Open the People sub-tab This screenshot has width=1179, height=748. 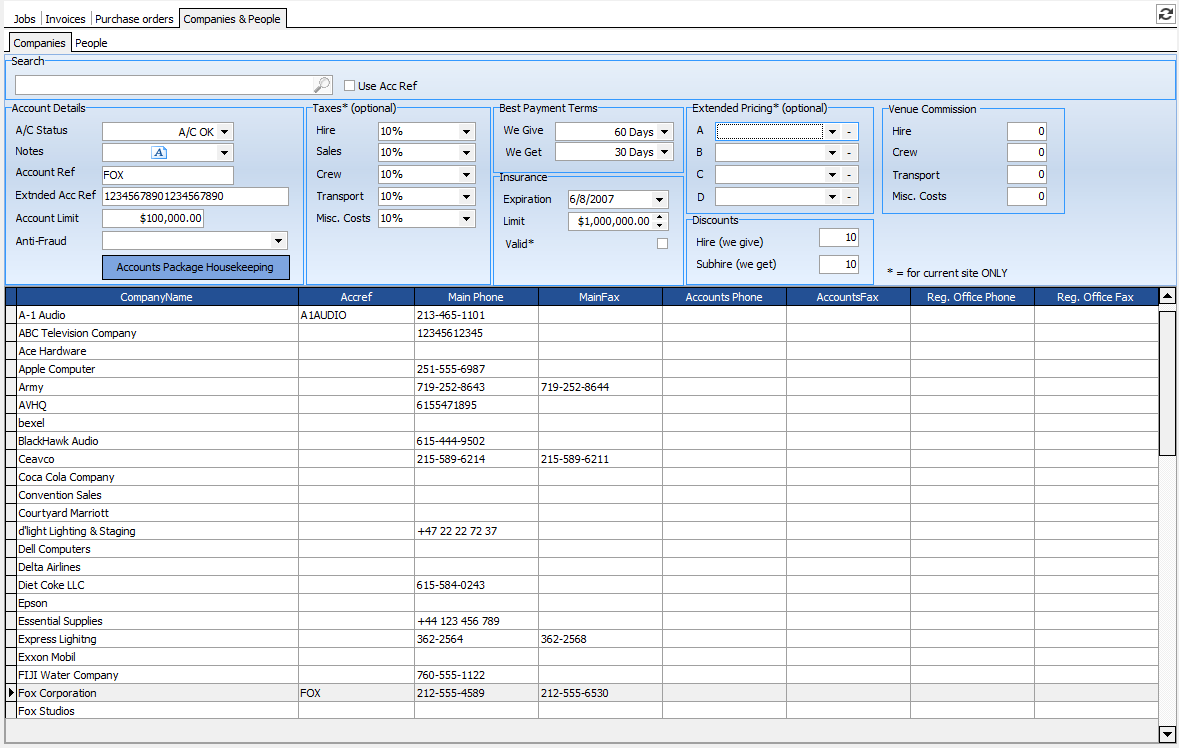coord(91,43)
